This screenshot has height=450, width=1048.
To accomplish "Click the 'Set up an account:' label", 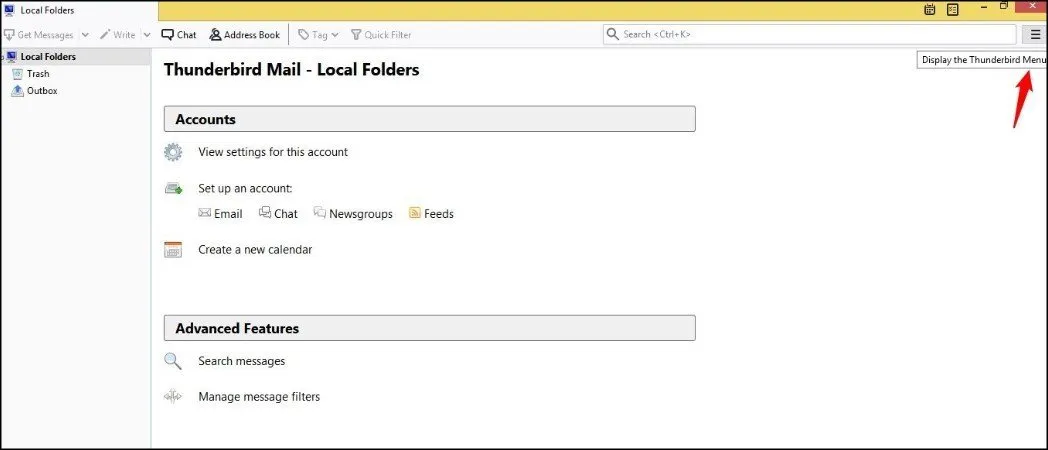I will click(245, 189).
